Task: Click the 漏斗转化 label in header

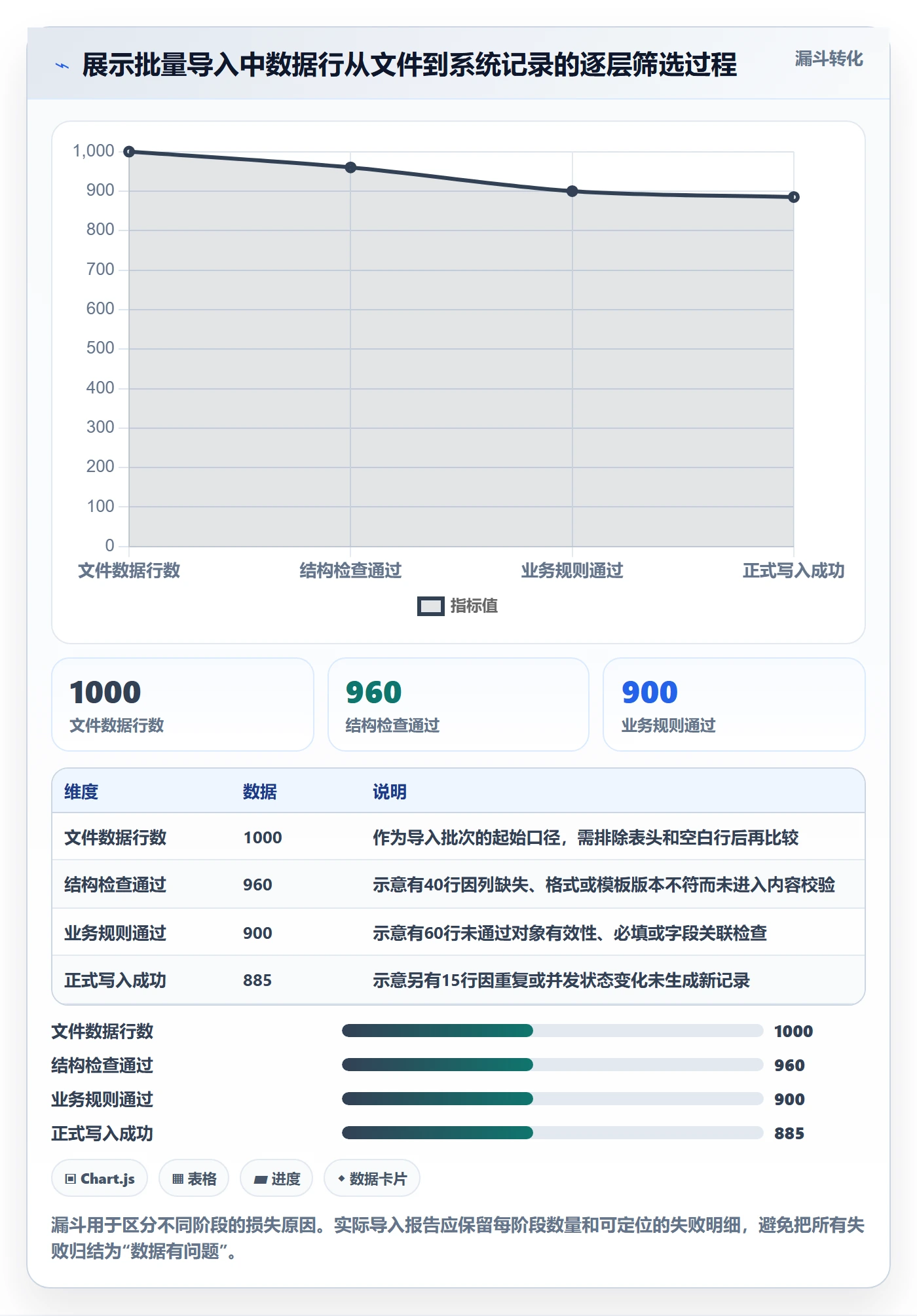Action: click(829, 59)
